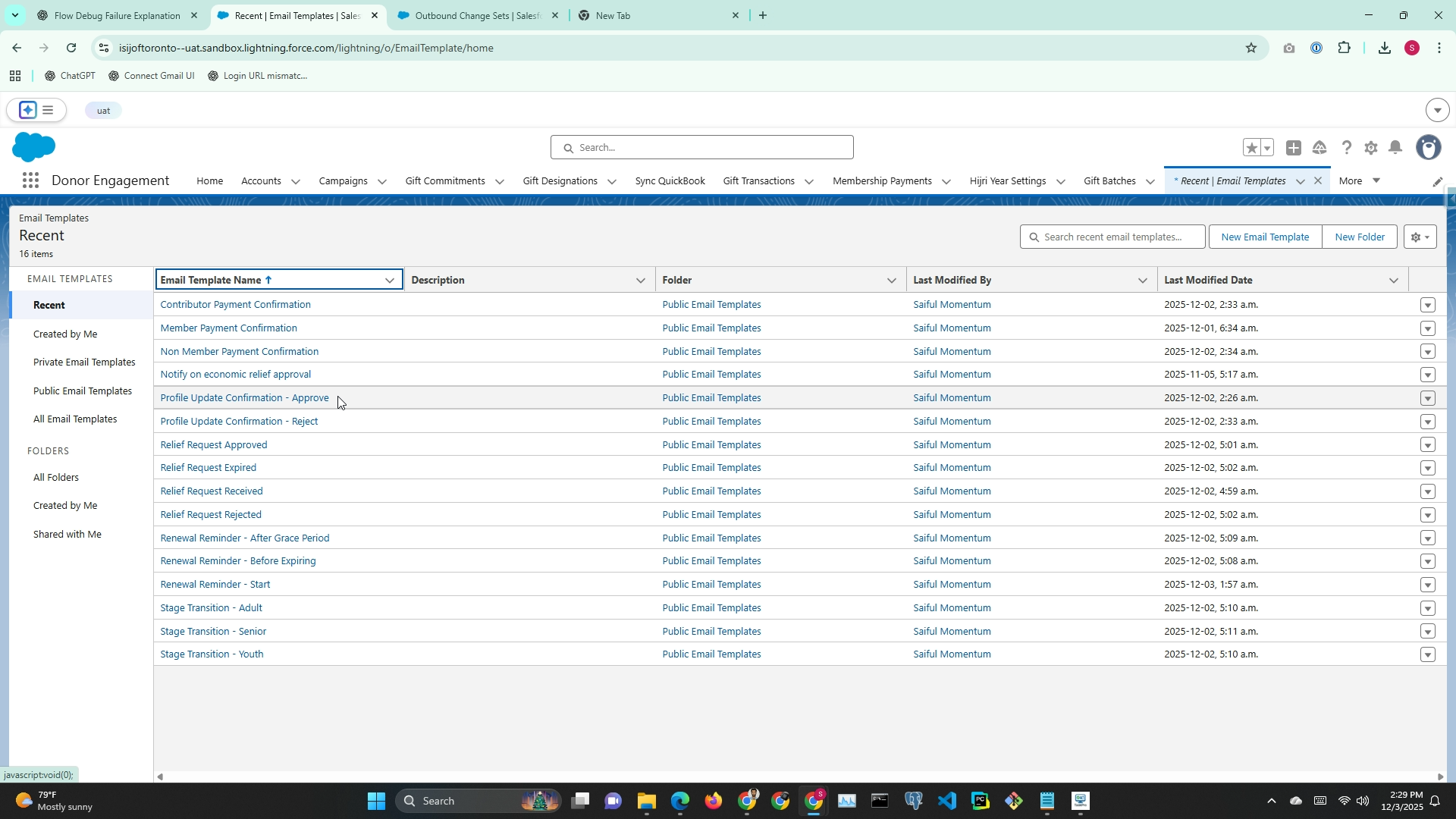The image size is (1456, 819).
Task: Open row actions for Relief Request Approved
Action: coord(1427,445)
